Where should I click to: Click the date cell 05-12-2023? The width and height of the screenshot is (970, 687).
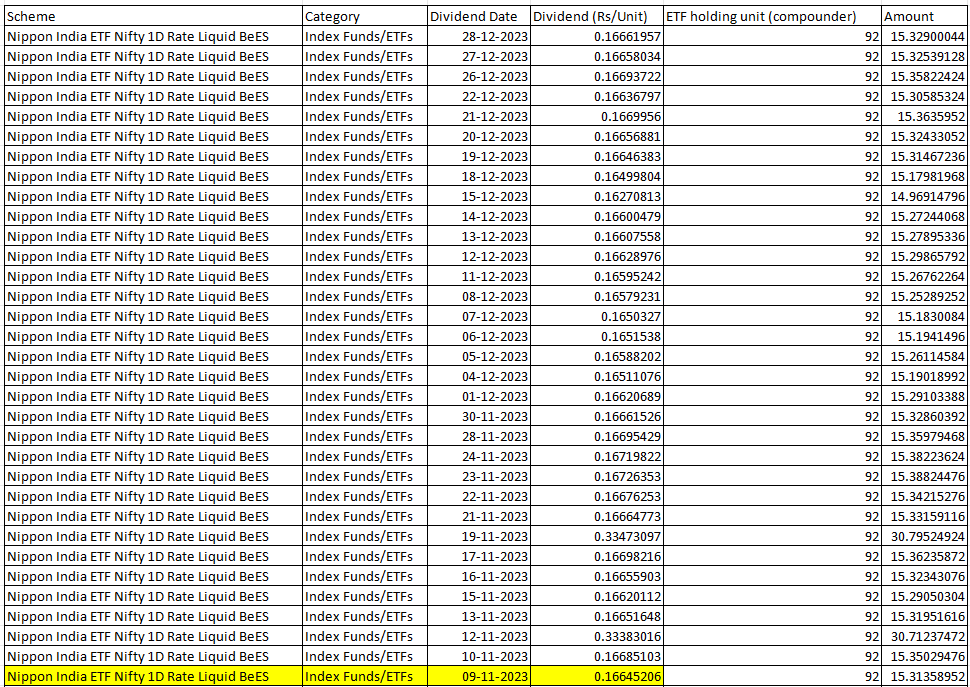click(x=479, y=356)
